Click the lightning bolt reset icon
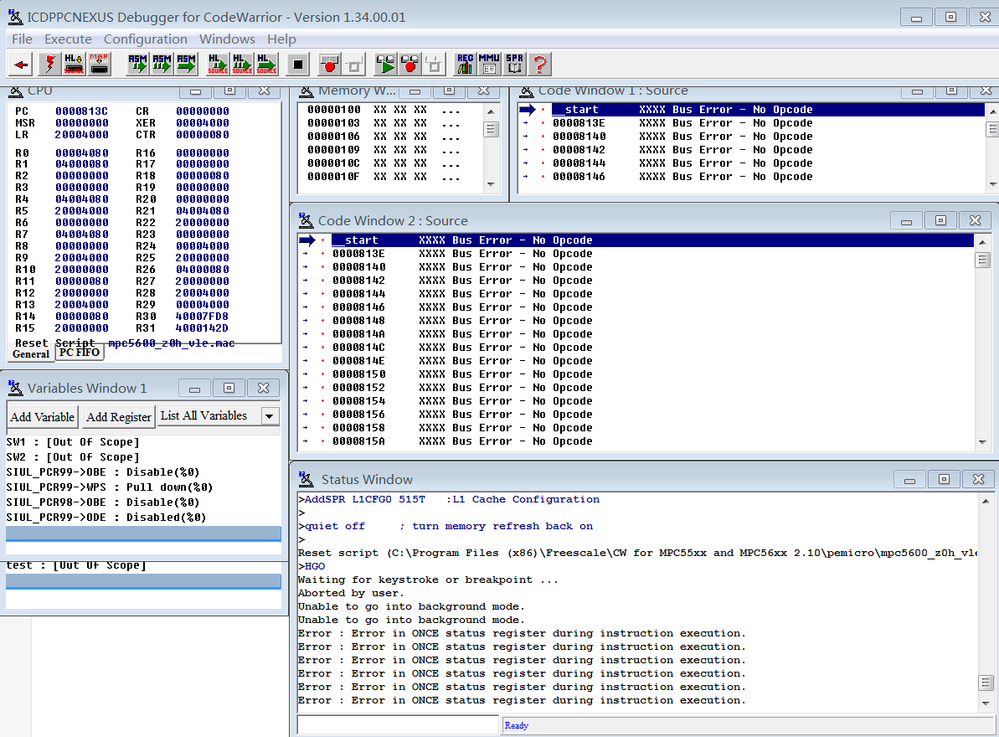The image size is (999, 737). pyautogui.click(x=48, y=64)
